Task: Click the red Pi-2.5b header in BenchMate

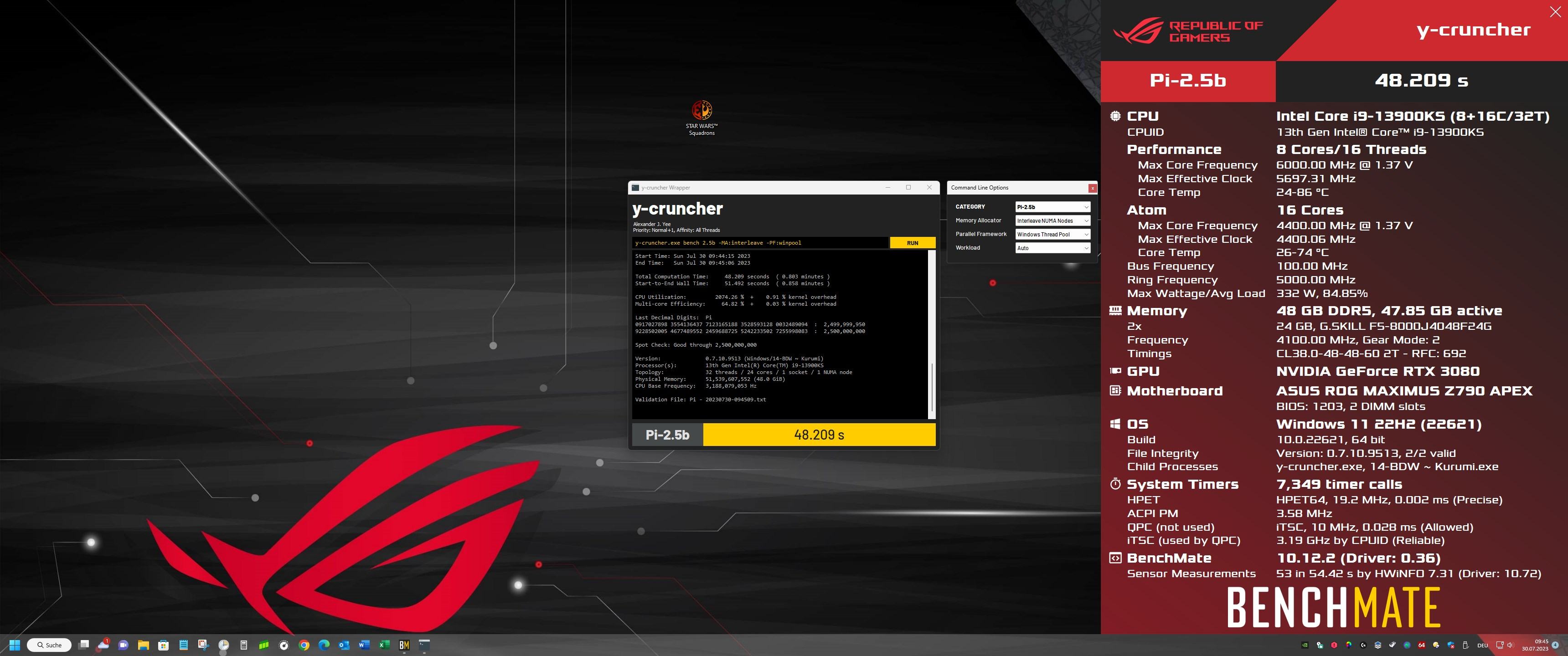Action: [x=1187, y=80]
